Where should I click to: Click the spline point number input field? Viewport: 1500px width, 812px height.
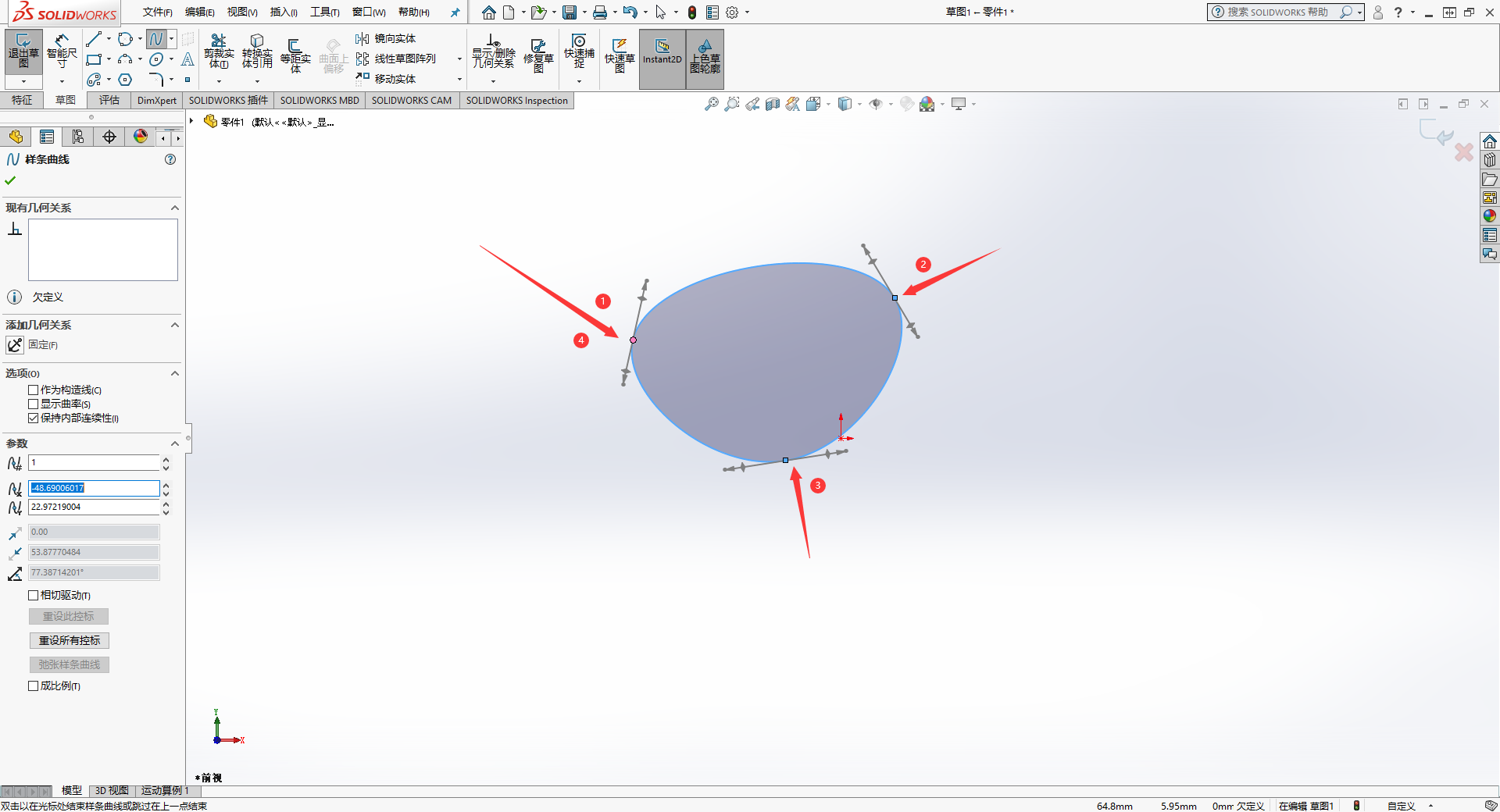pyautogui.click(x=94, y=463)
